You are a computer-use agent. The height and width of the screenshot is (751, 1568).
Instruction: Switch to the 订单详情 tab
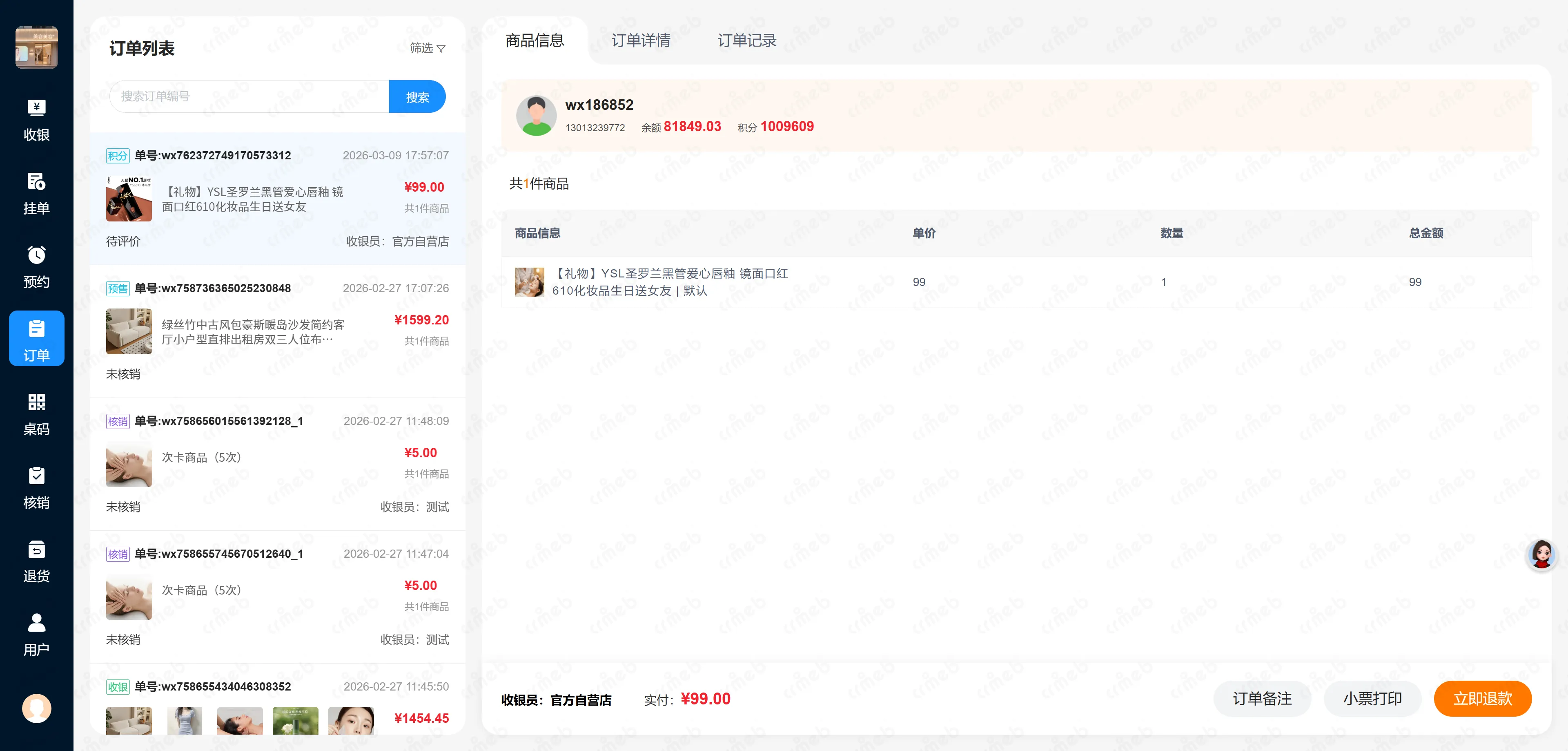(x=640, y=41)
